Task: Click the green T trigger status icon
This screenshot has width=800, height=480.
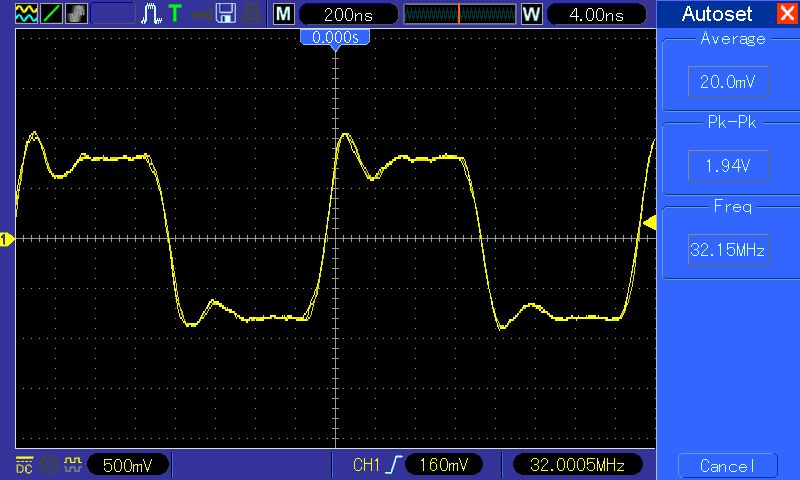Action: coord(175,14)
